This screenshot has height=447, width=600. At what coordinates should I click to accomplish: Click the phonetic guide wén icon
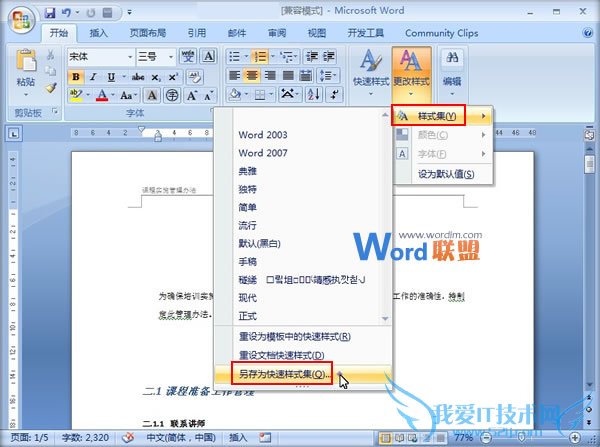188,57
